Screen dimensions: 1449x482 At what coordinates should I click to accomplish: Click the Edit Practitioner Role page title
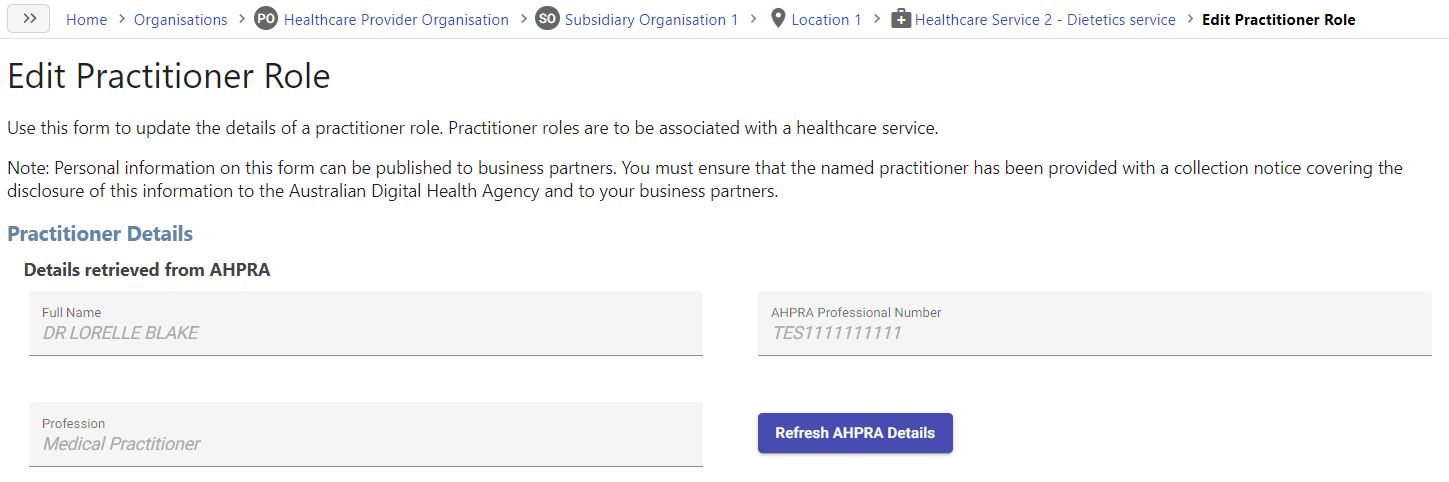tap(169, 76)
